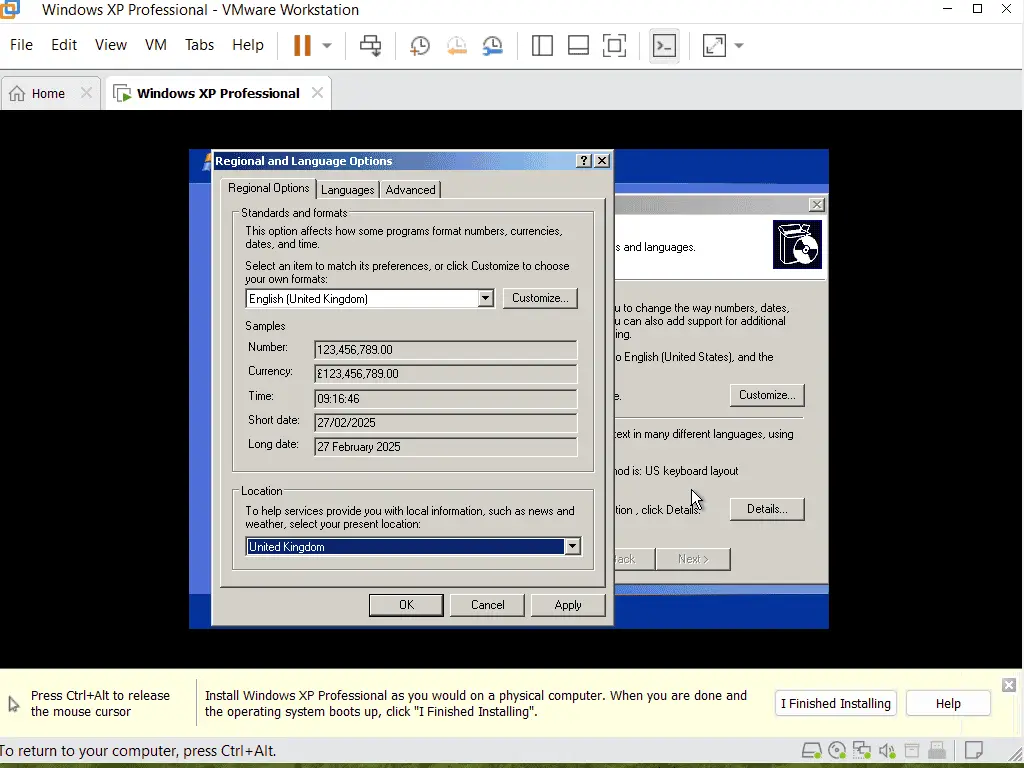Close the setup wizard window behind
This screenshot has height=768, width=1024.
click(x=816, y=204)
